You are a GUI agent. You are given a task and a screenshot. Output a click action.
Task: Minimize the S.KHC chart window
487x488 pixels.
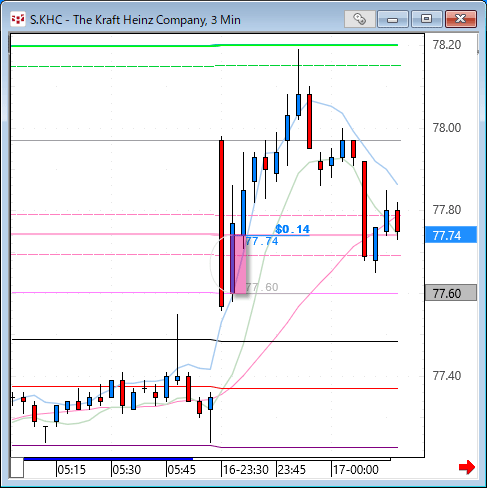pos(392,19)
